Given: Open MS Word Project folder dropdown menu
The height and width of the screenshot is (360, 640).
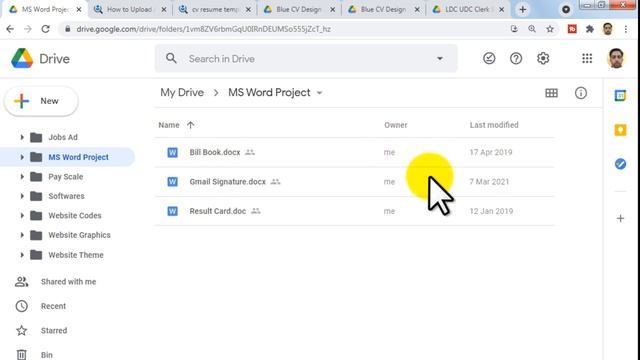Looking at the screenshot, I should [x=320, y=93].
